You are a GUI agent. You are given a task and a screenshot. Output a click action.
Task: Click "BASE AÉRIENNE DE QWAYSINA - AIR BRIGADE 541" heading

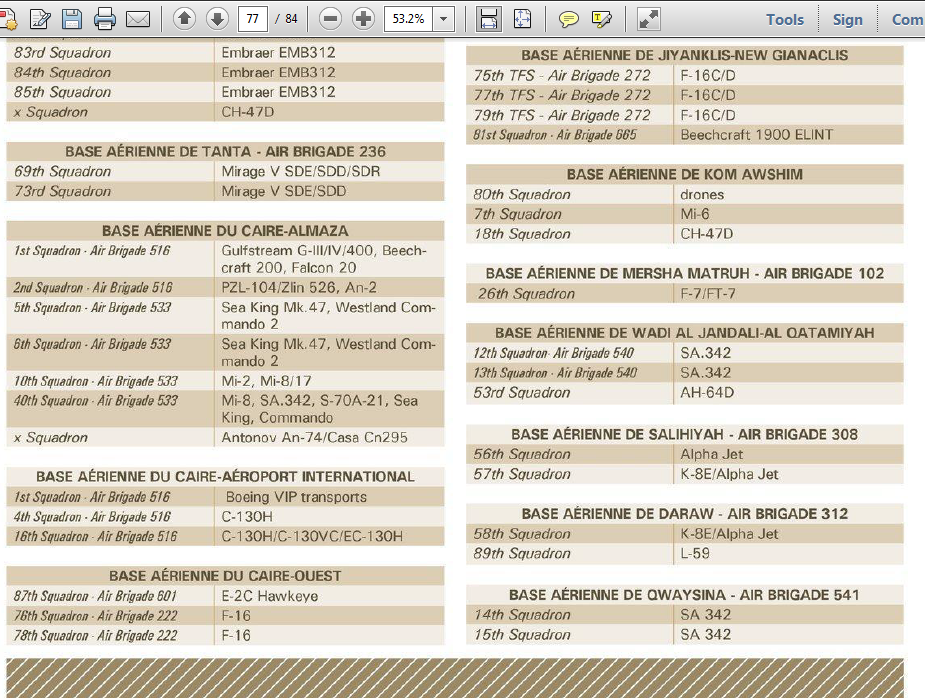684,595
